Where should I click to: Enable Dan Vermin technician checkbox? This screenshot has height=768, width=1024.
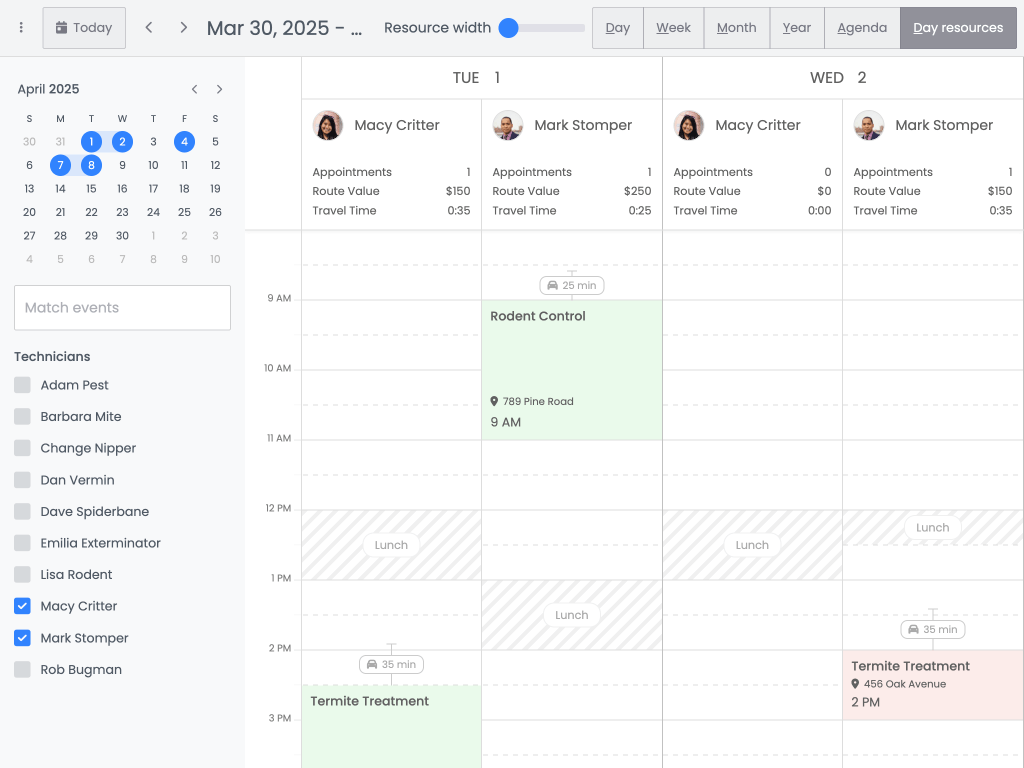(x=22, y=480)
